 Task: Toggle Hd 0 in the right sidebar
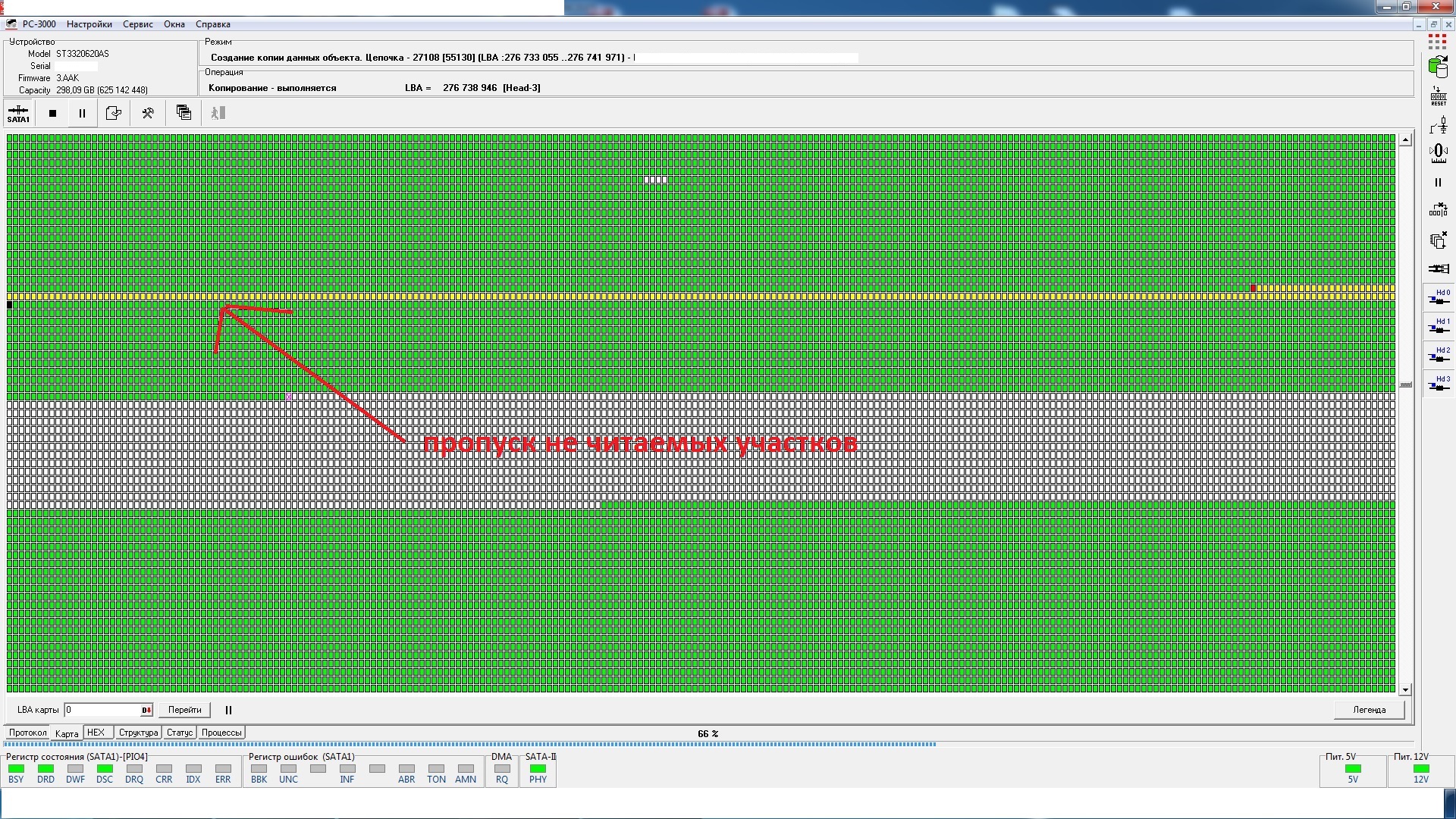[x=1439, y=297]
